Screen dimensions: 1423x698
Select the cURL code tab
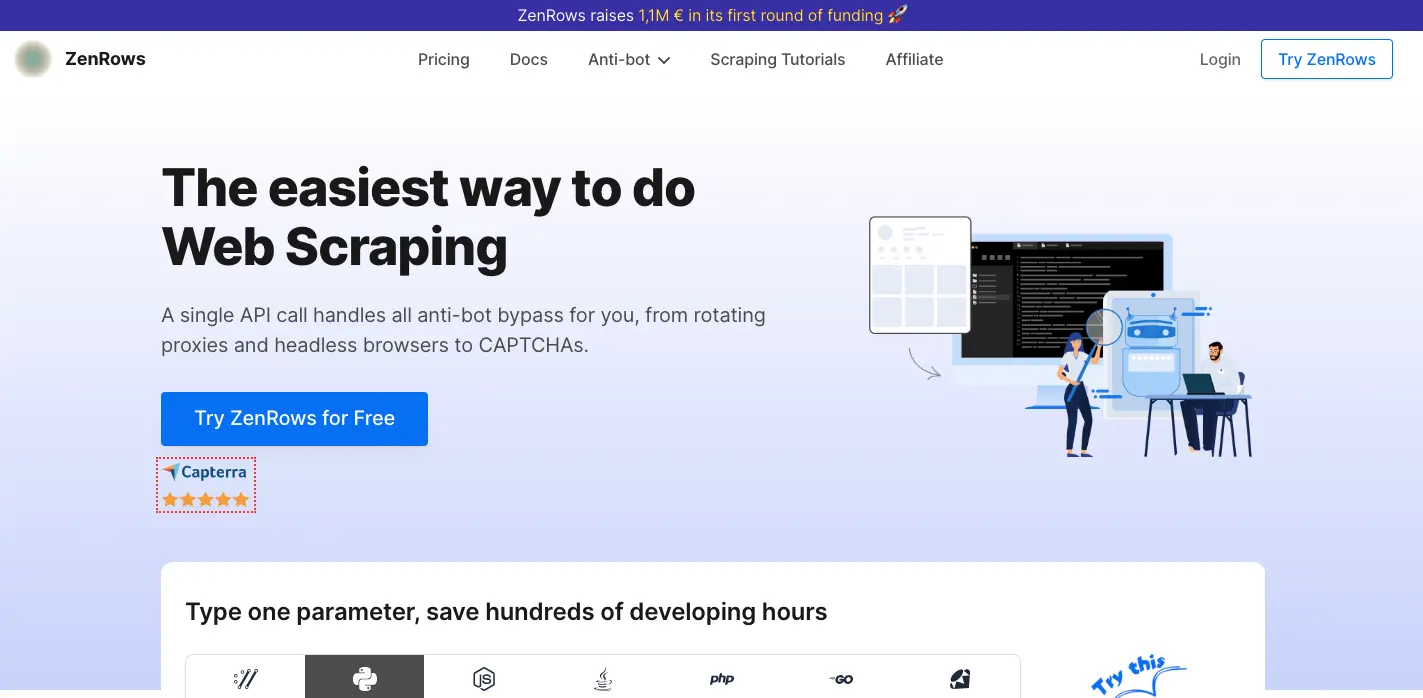tap(245, 679)
